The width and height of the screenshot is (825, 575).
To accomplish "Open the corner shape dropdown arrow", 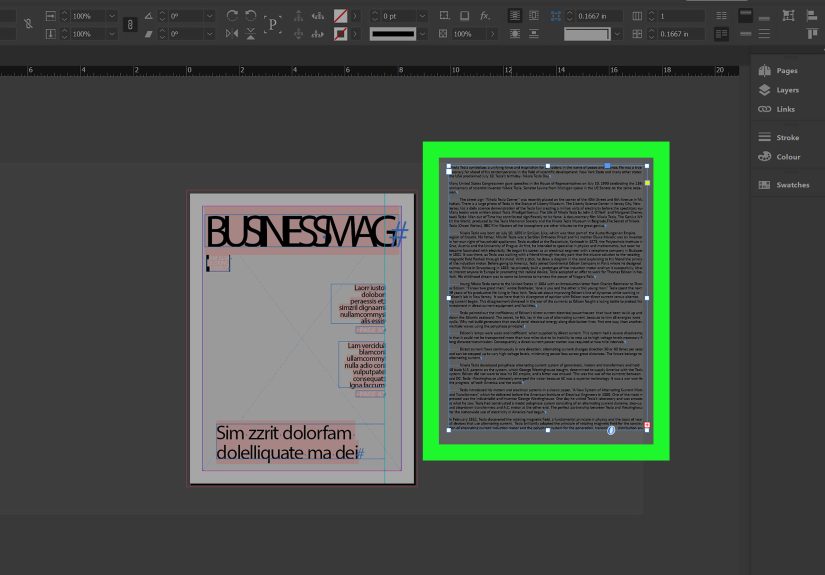I will [617, 34].
